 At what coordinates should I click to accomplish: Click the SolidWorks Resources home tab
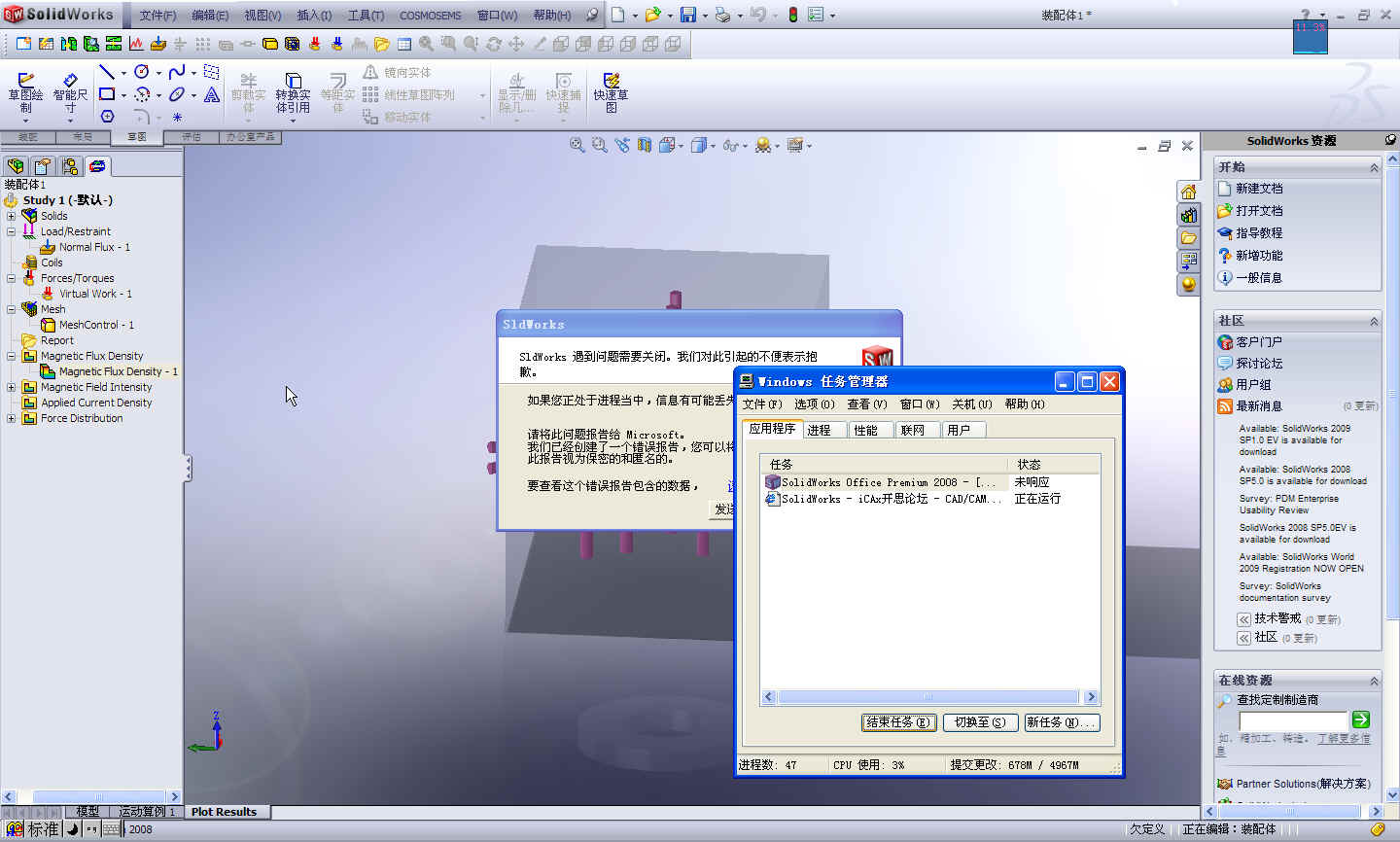pos(1188,192)
